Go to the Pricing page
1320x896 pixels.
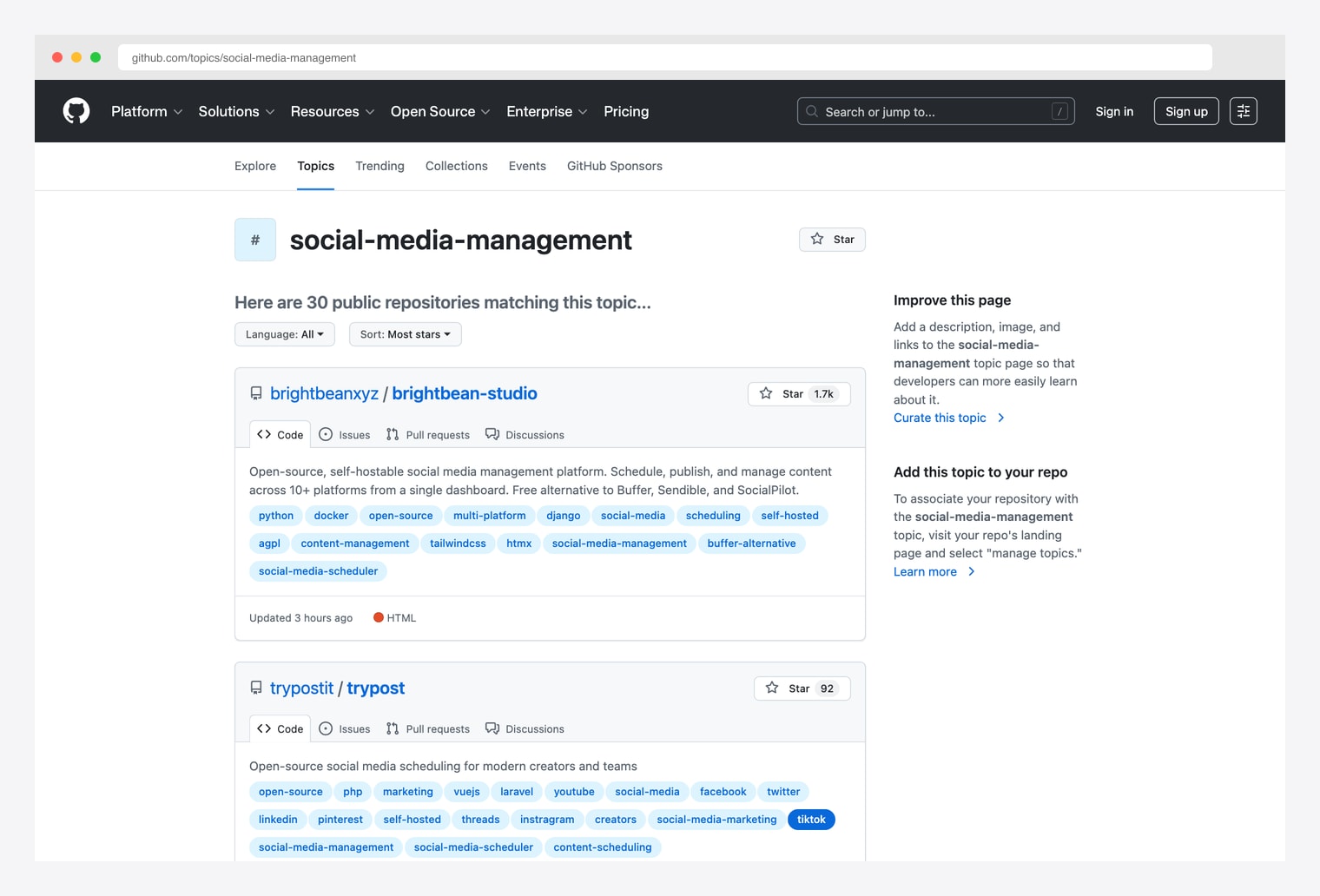pyautogui.click(x=626, y=111)
